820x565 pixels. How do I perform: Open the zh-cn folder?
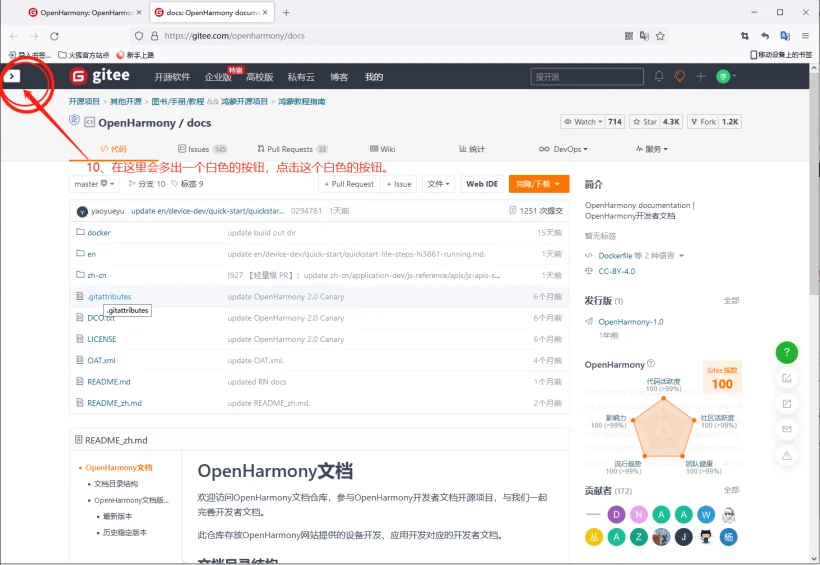(x=97, y=275)
